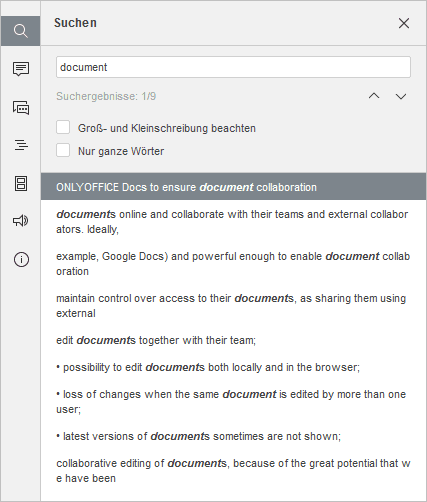Go to previous search result arrow
This screenshot has height=502, width=427.
click(374, 96)
